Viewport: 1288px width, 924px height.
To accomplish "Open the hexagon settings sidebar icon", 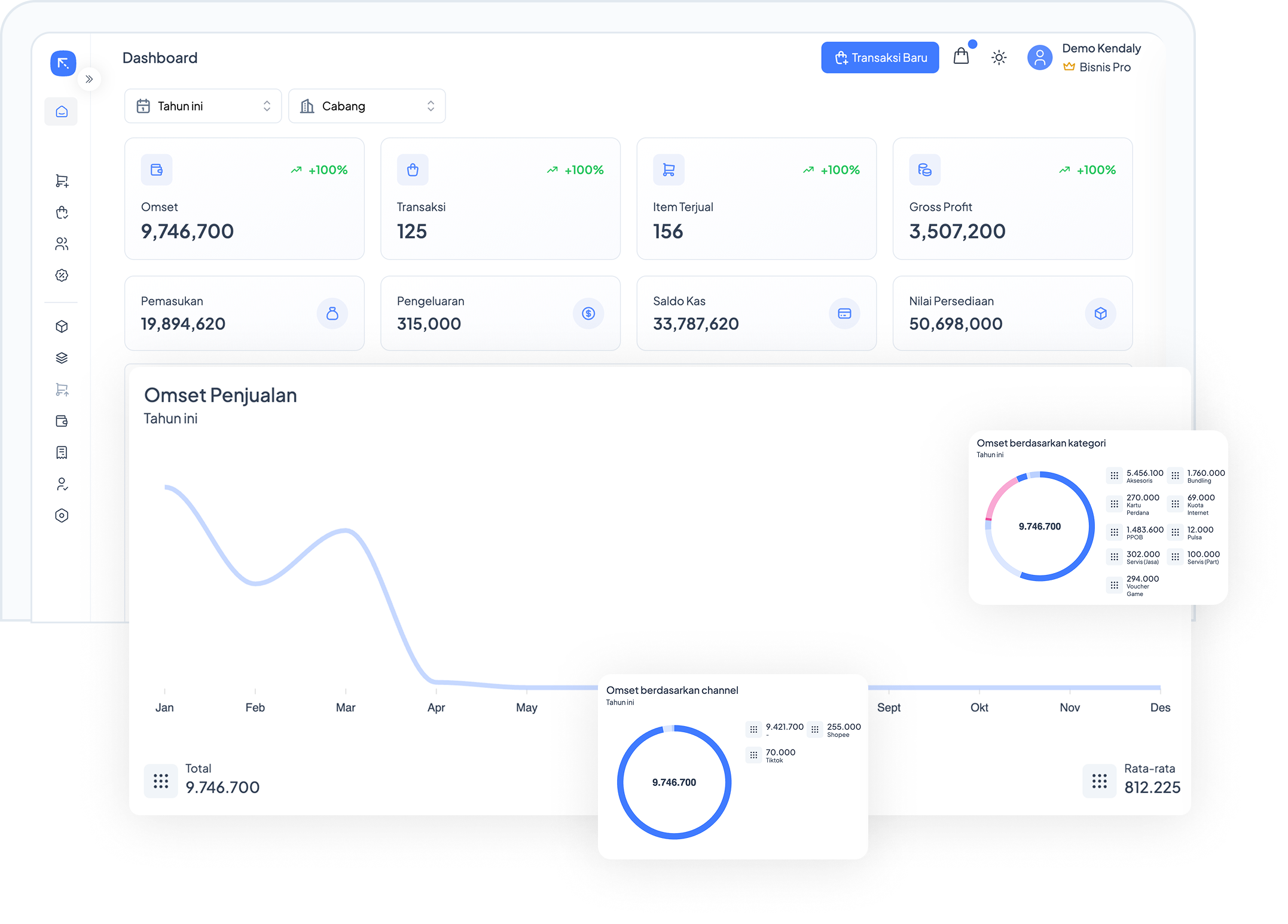I will pyautogui.click(x=62, y=516).
